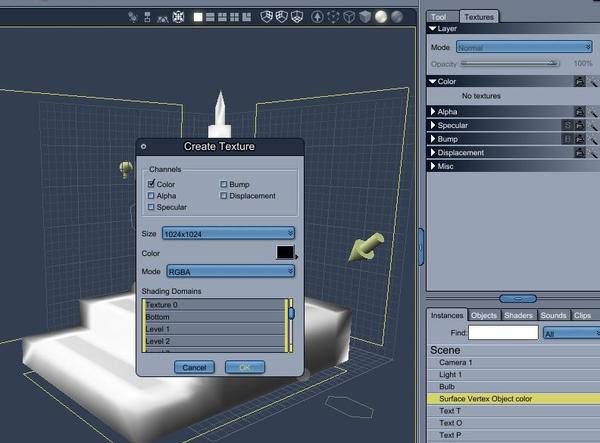Click the grid plane icon in viewport toolbar

coord(163,18)
